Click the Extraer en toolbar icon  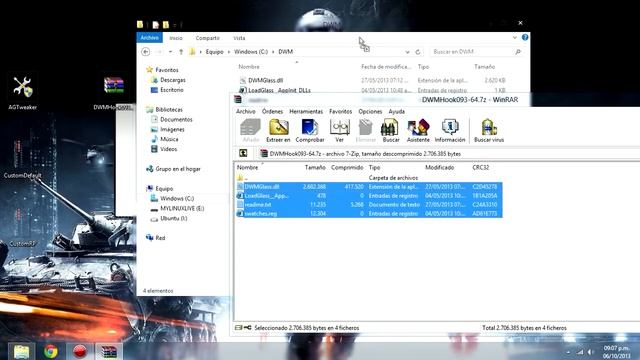[x=278, y=130]
